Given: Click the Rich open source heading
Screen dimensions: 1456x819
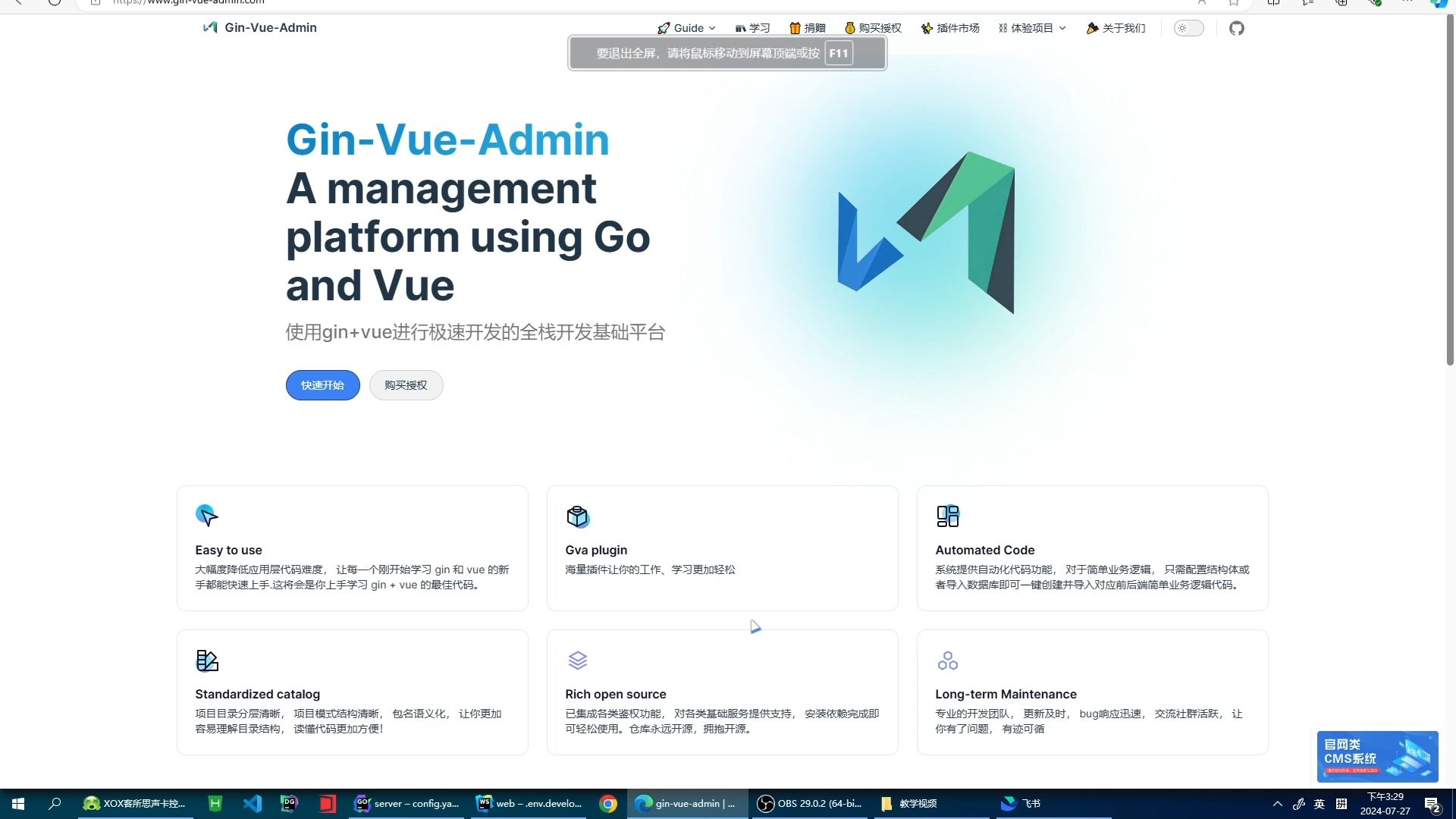Looking at the screenshot, I should [x=616, y=694].
